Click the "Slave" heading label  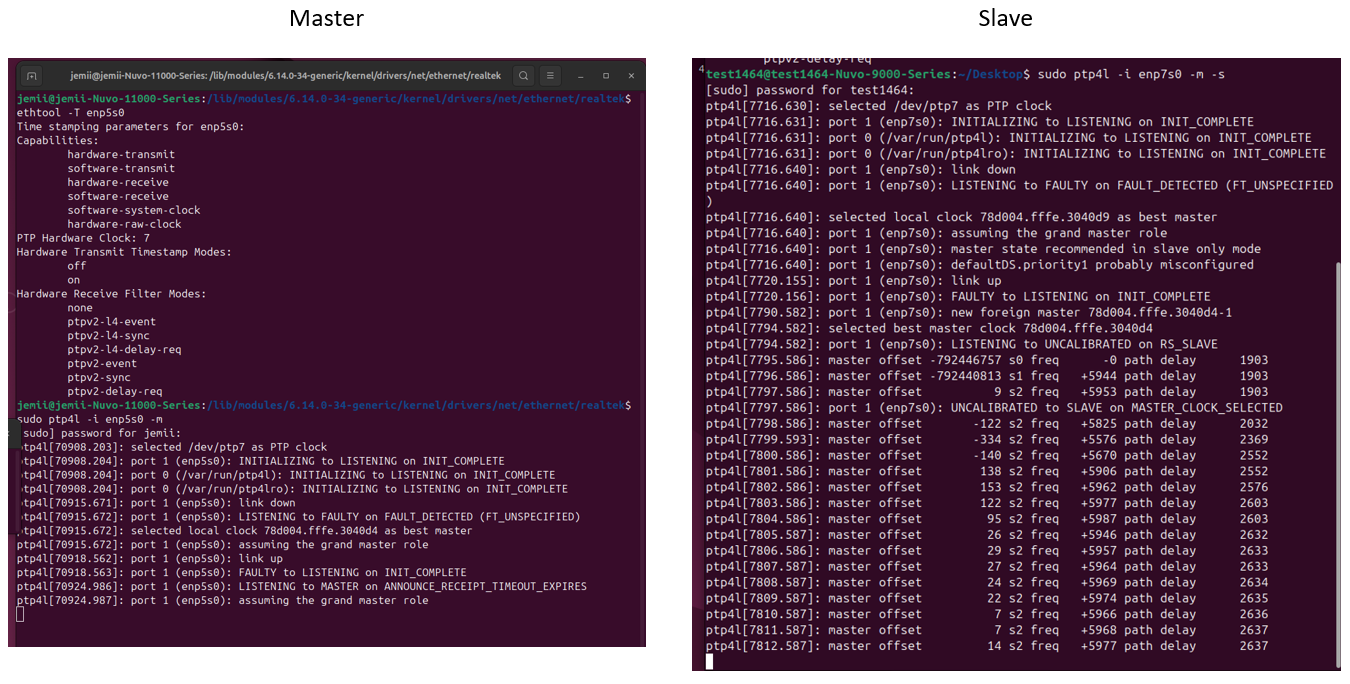point(1005,18)
